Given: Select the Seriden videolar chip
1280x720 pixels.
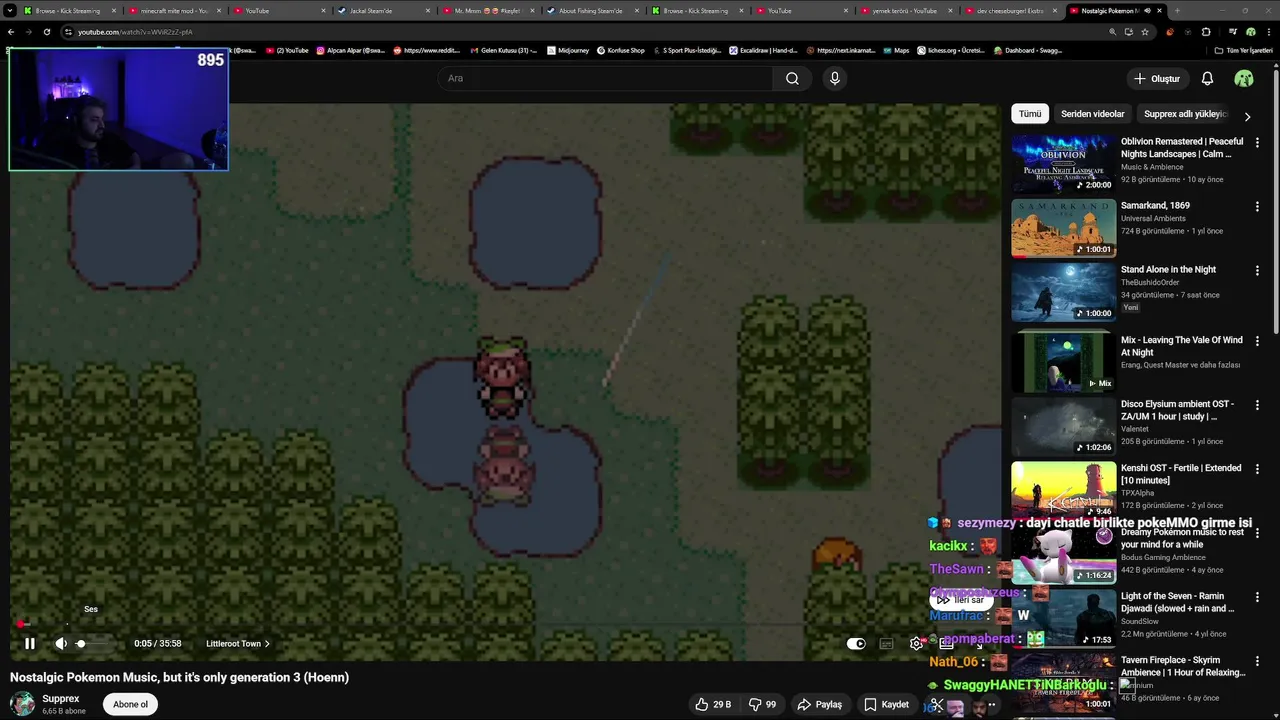Looking at the screenshot, I should [1093, 114].
